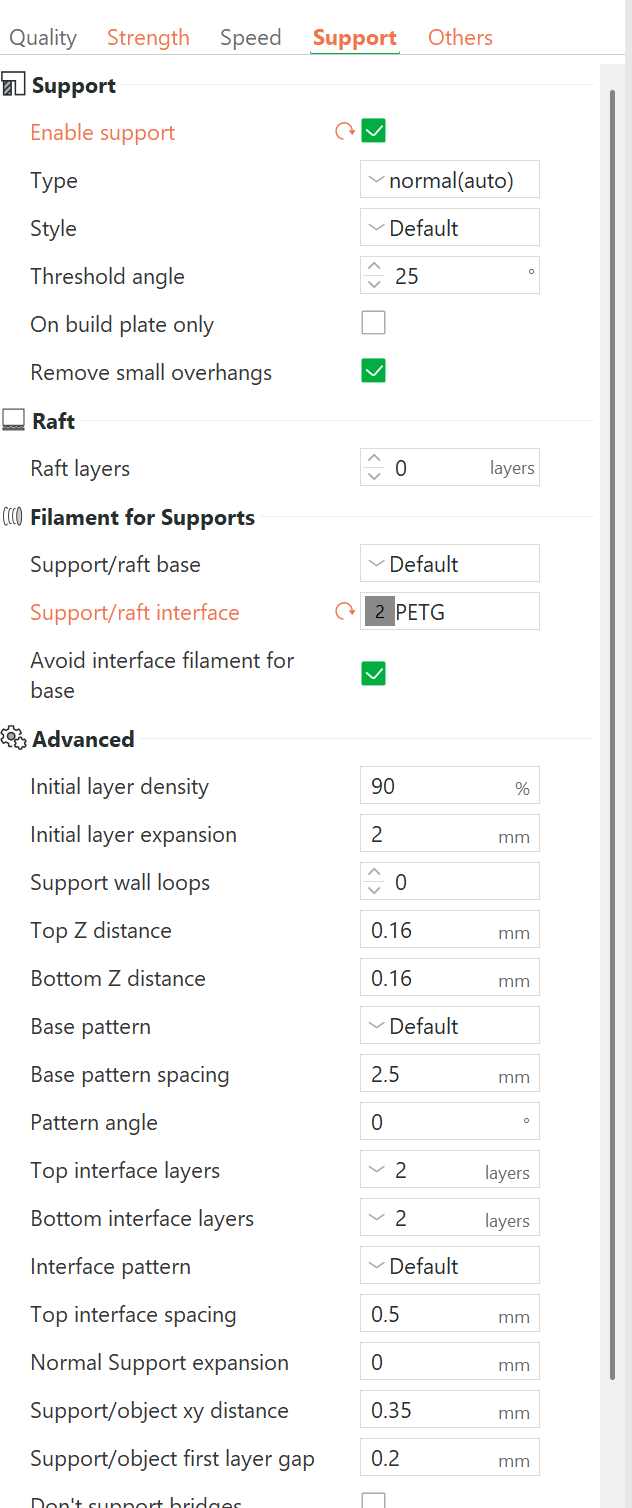
Task: Click the Filament for Supports section icon
Action: [13, 517]
